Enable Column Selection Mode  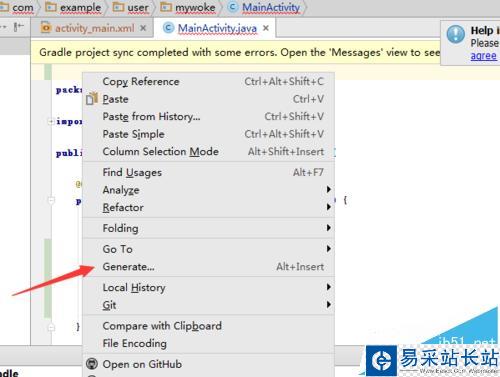(208, 152)
